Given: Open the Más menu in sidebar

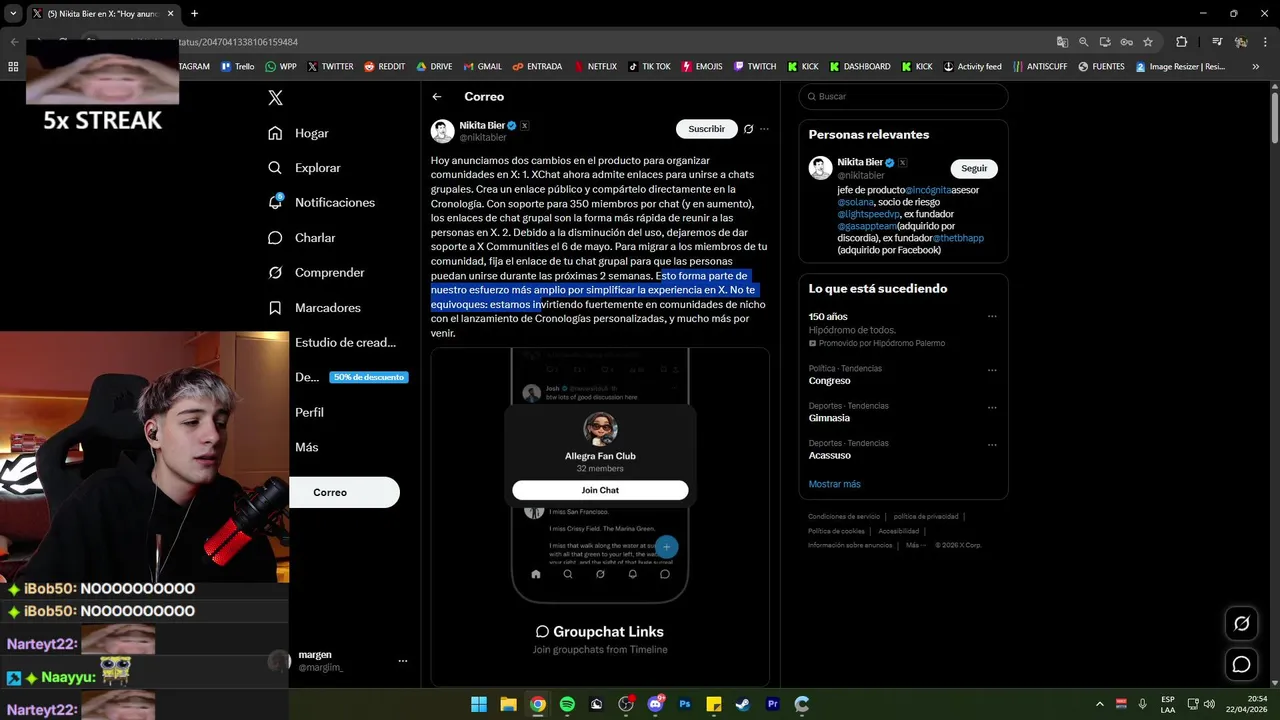Looking at the screenshot, I should click(x=306, y=447).
